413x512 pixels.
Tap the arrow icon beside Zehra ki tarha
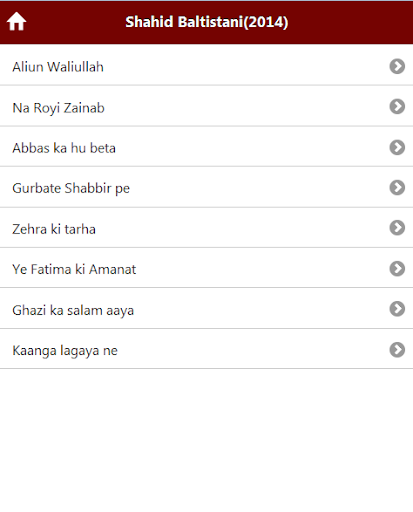(397, 228)
